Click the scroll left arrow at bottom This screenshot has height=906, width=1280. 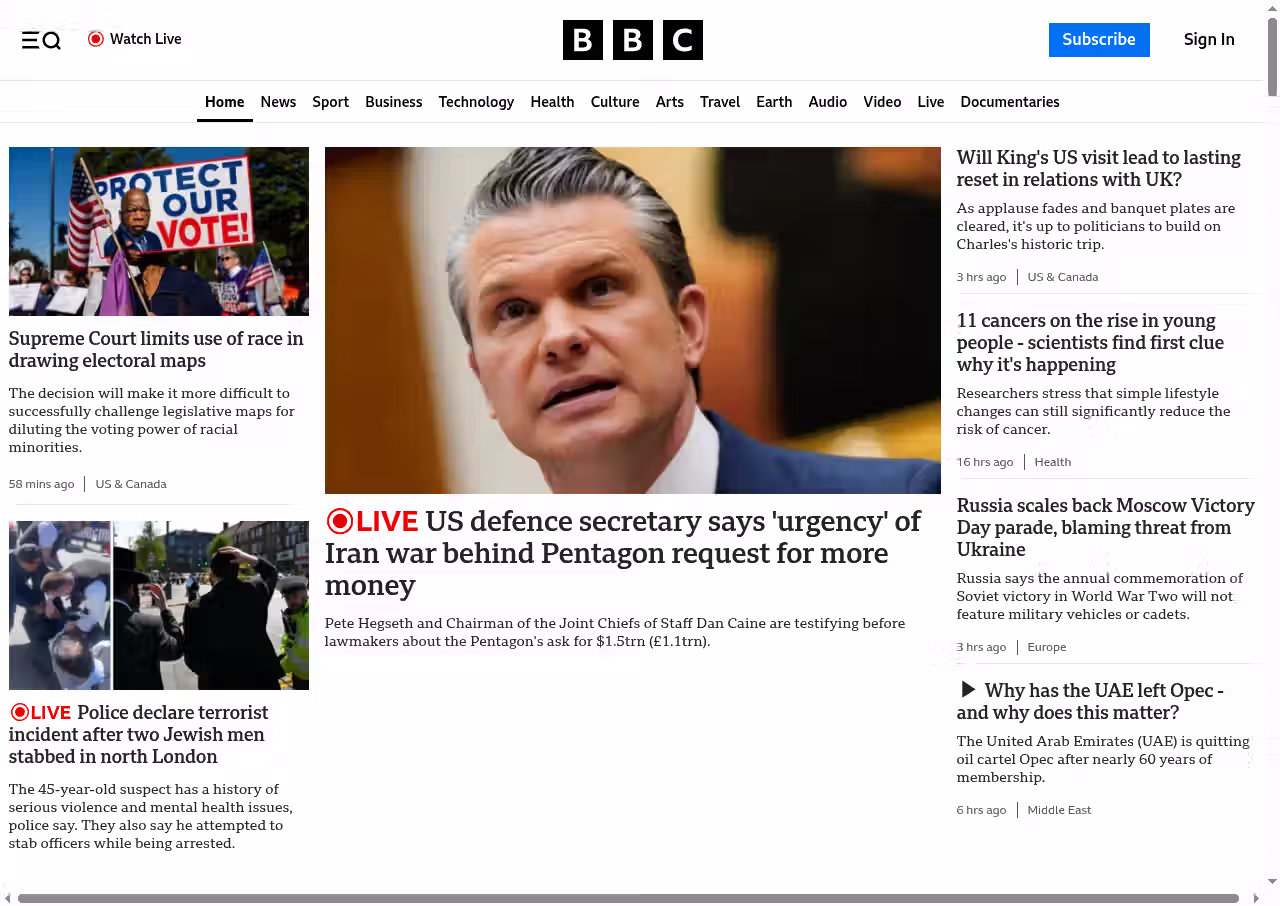(7, 898)
